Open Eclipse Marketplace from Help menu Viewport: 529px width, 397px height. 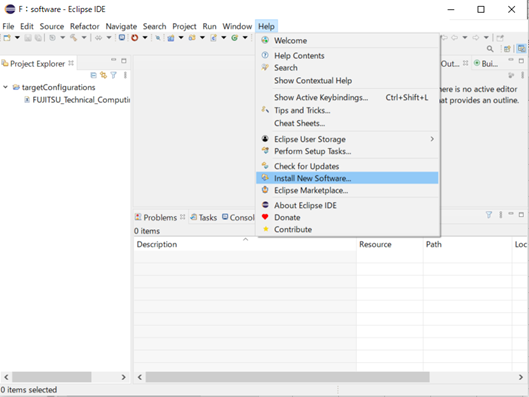pos(347,190)
